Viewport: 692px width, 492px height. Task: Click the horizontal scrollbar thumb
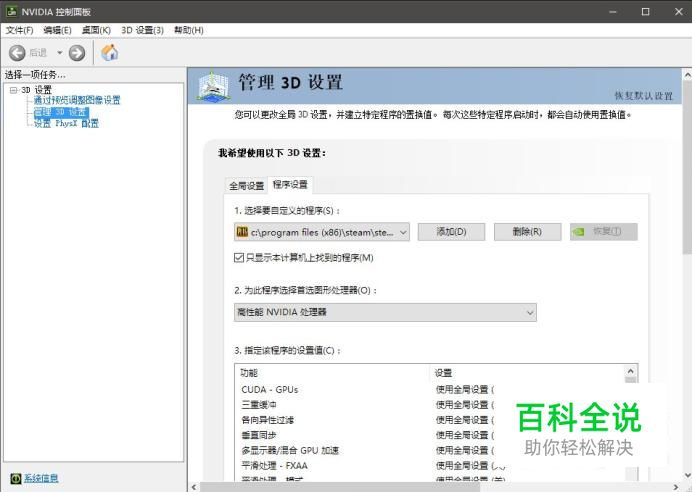point(340,487)
